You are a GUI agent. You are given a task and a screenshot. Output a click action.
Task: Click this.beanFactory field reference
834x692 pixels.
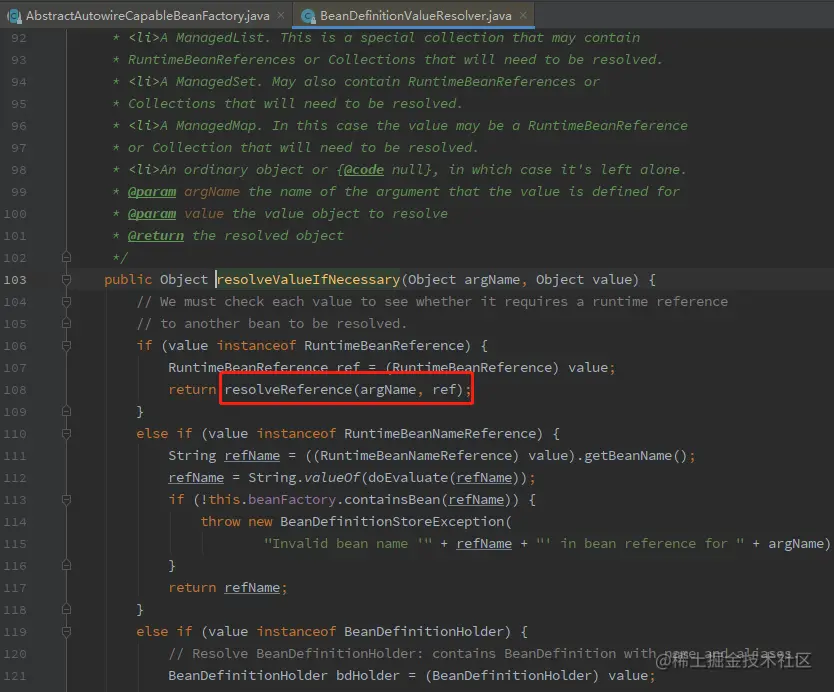click(272, 499)
